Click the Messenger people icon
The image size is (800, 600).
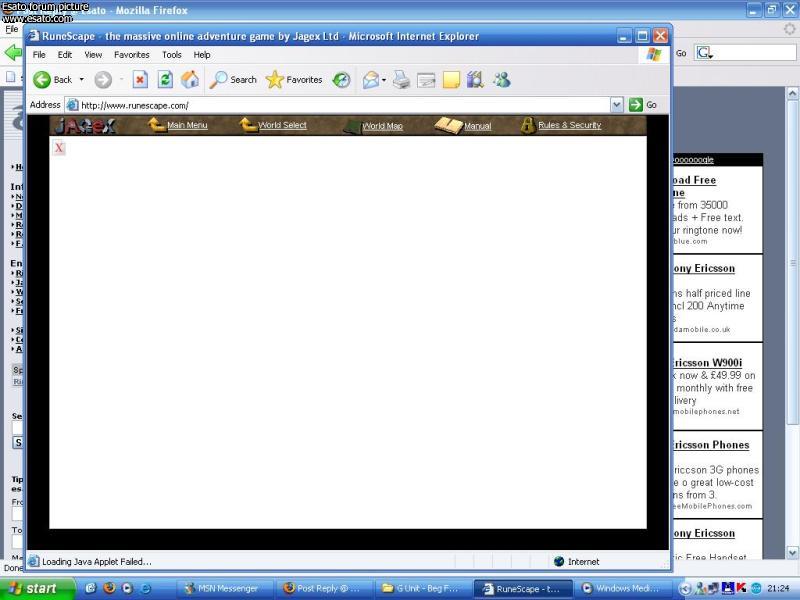pos(502,80)
